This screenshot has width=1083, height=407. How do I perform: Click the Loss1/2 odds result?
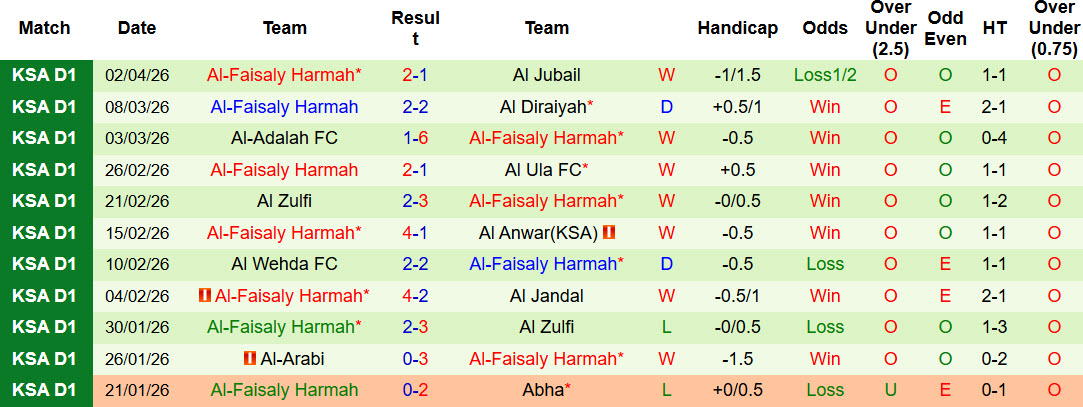[825, 75]
